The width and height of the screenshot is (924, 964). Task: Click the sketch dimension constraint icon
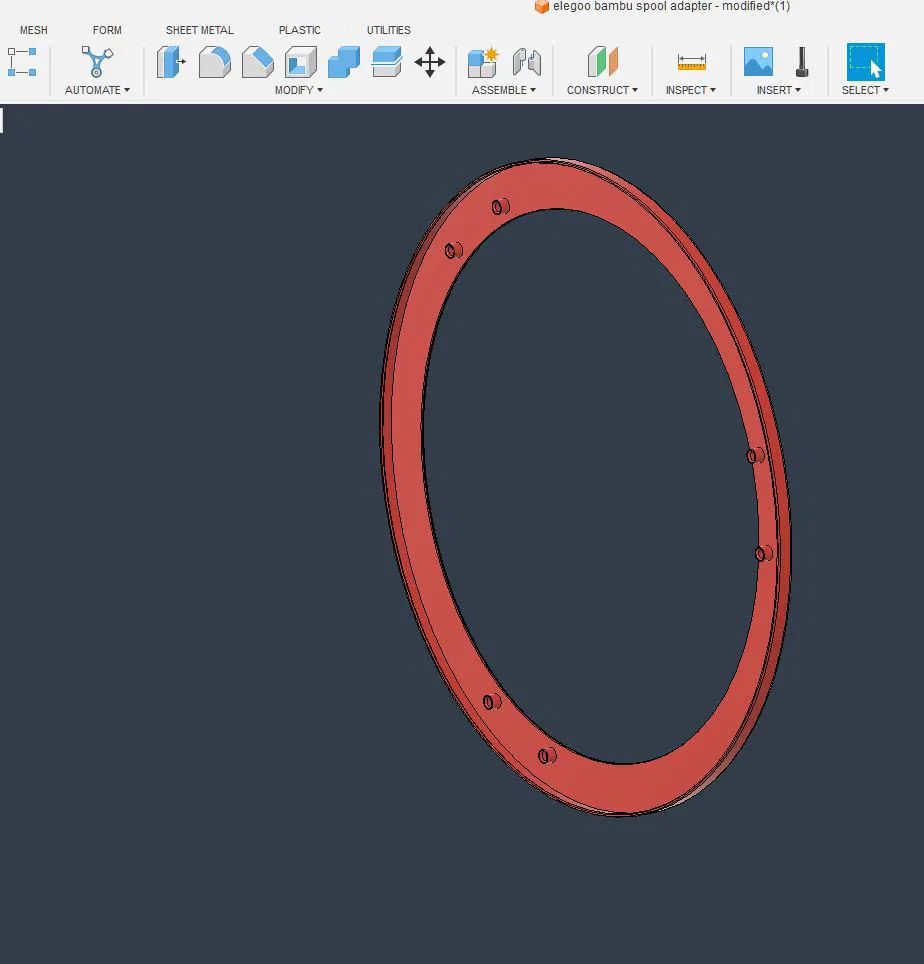(x=22, y=62)
